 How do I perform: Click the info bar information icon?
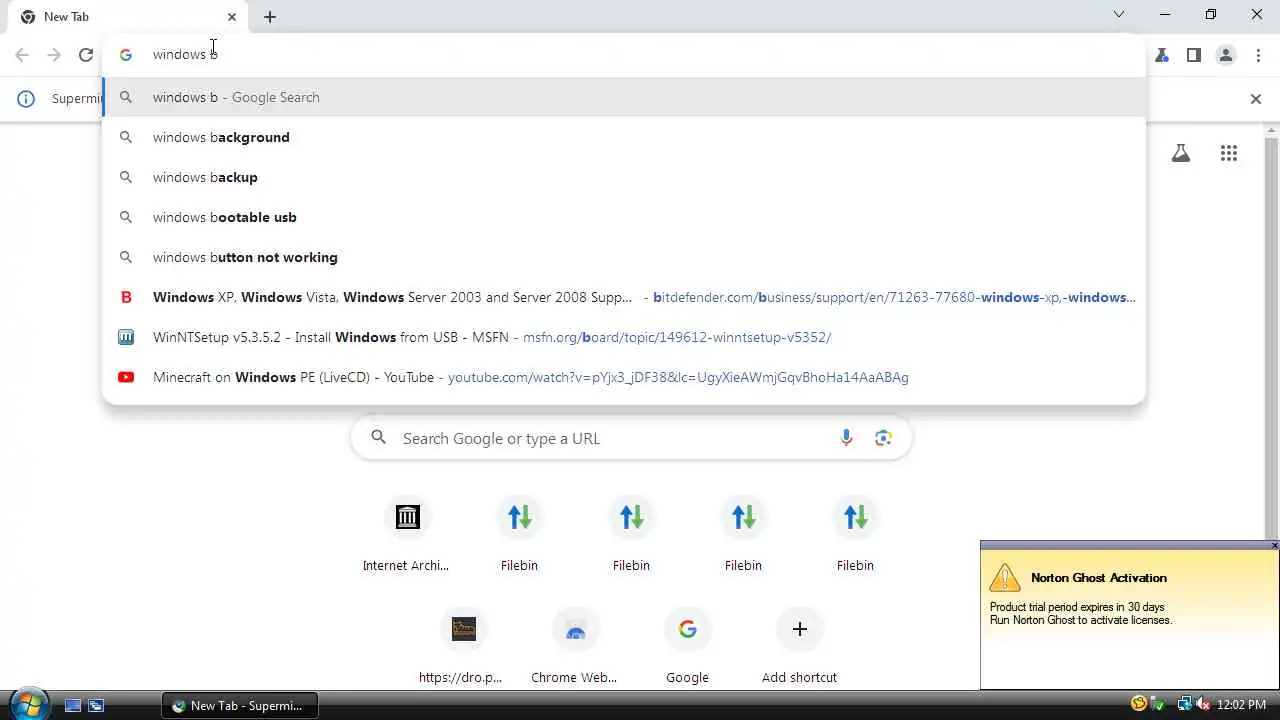(x=26, y=98)
